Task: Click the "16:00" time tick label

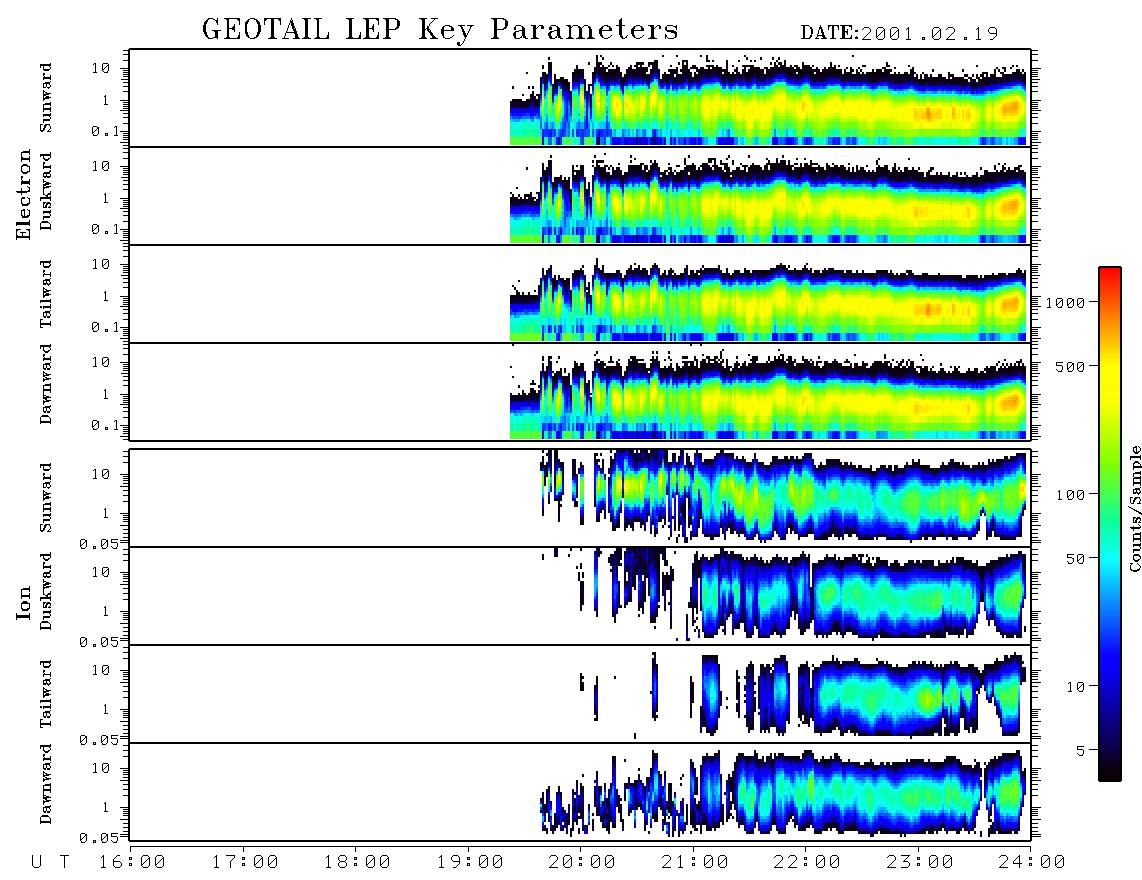Action: (x=133, y=862)
